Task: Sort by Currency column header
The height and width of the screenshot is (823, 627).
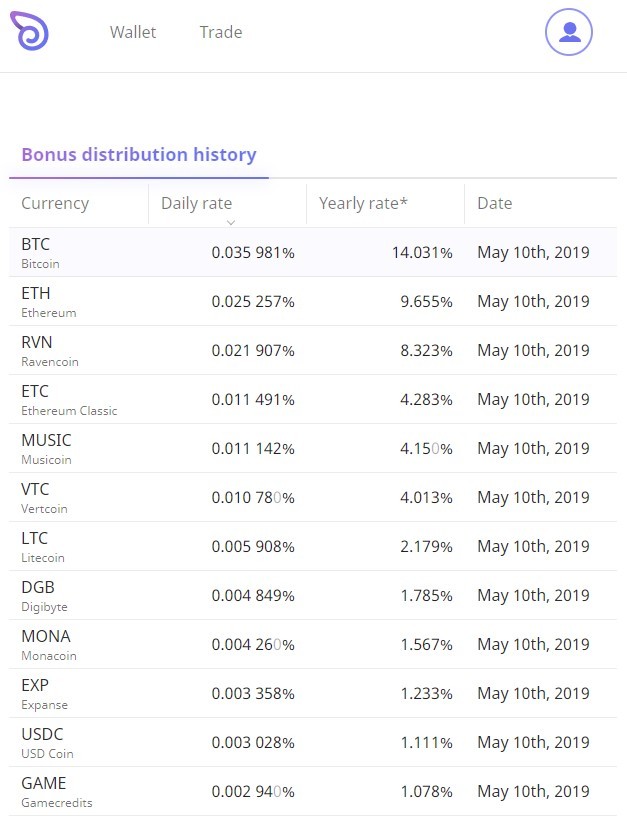Action: 55,203
